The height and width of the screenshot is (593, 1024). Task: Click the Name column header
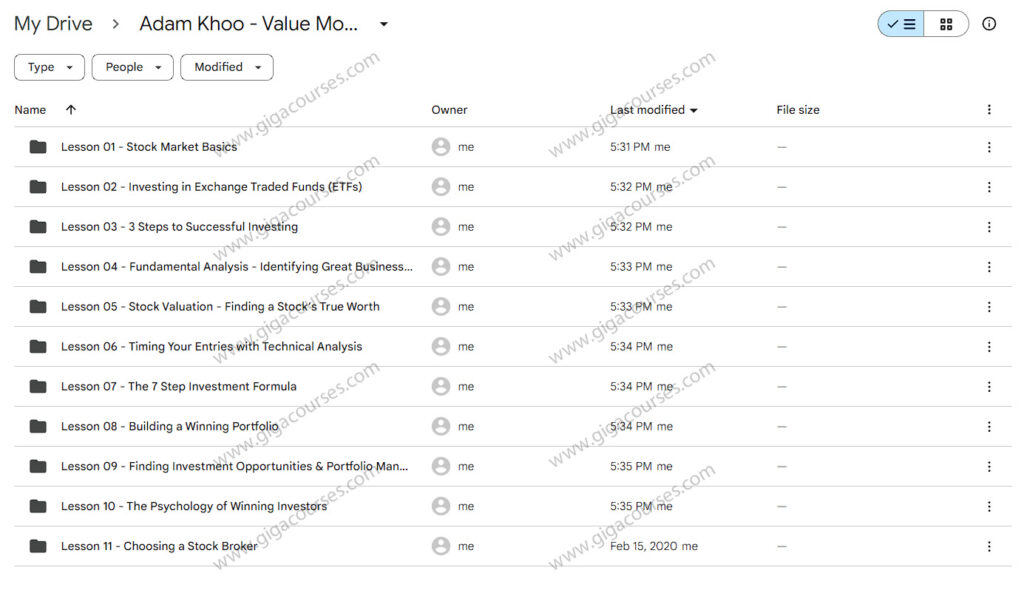(30, 109)
